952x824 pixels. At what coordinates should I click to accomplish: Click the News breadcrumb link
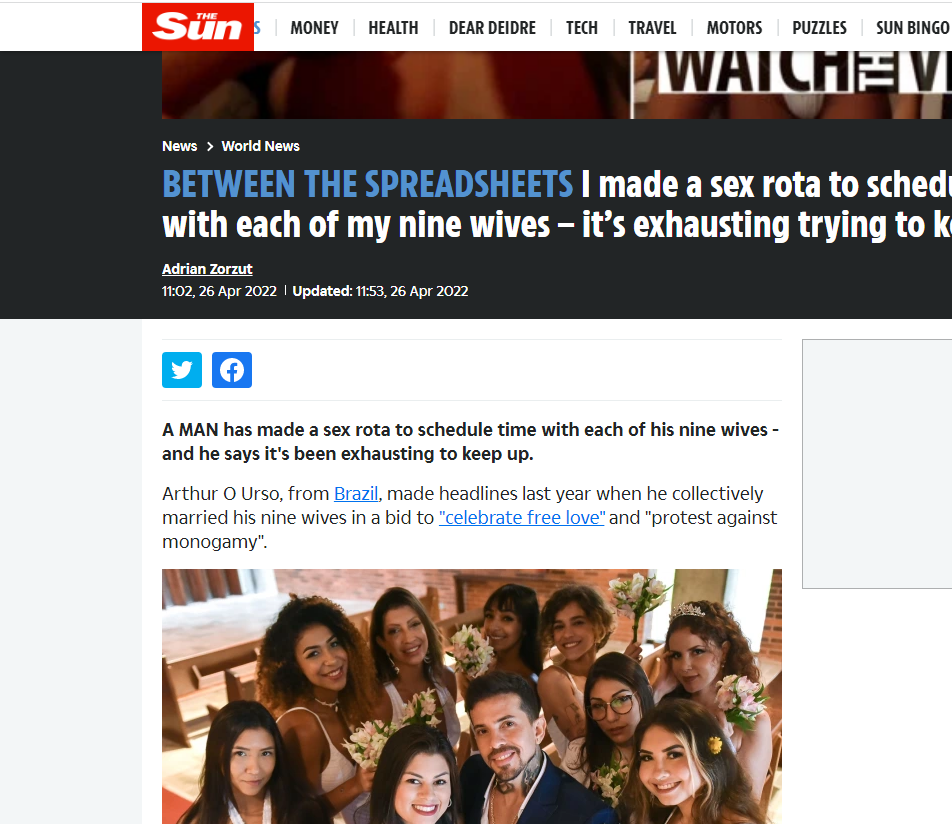pyautogui.click(x=180, y=146)
